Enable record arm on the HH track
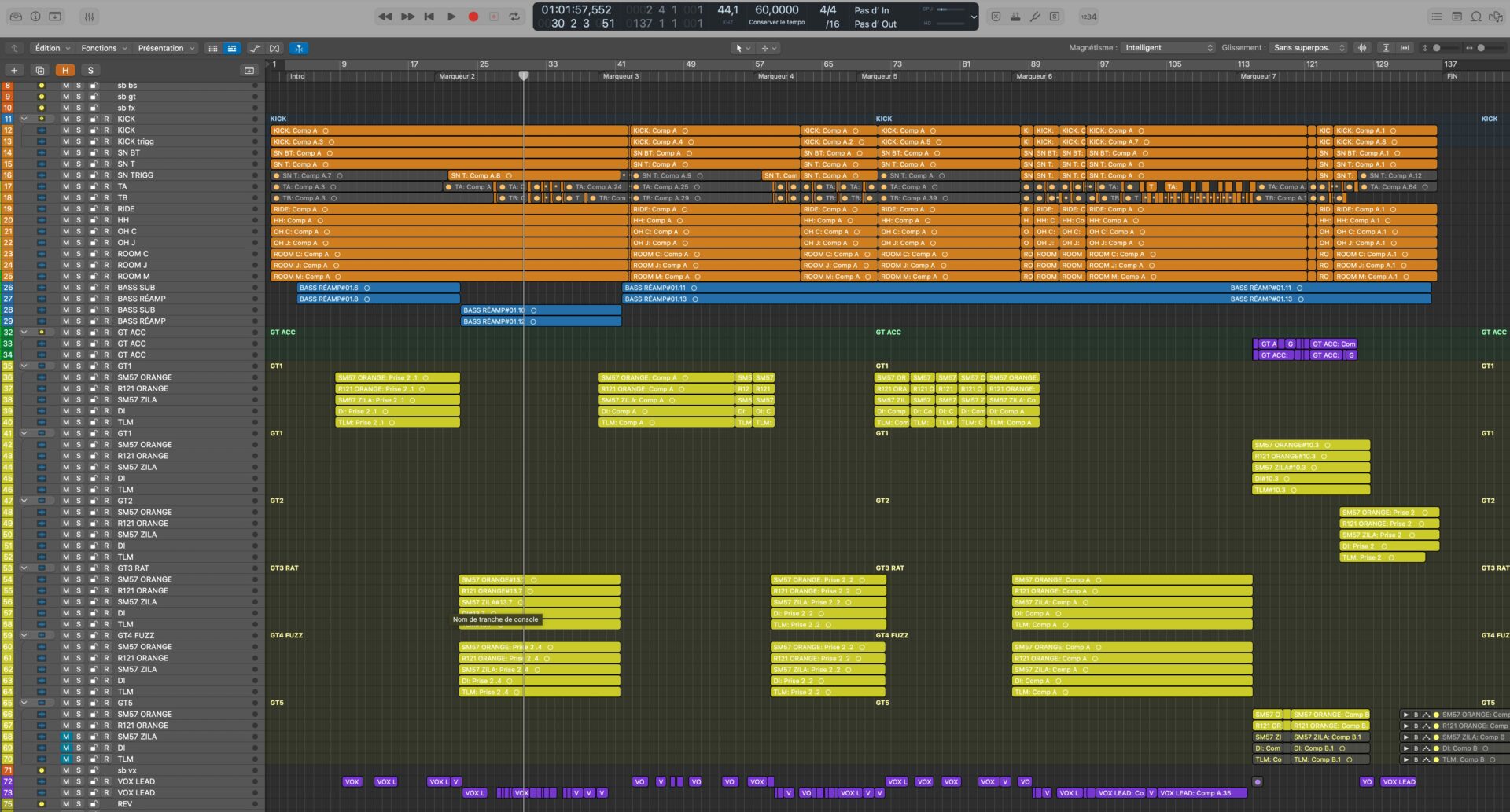This screenshot has height=812, width=1510. coord(106,220)
